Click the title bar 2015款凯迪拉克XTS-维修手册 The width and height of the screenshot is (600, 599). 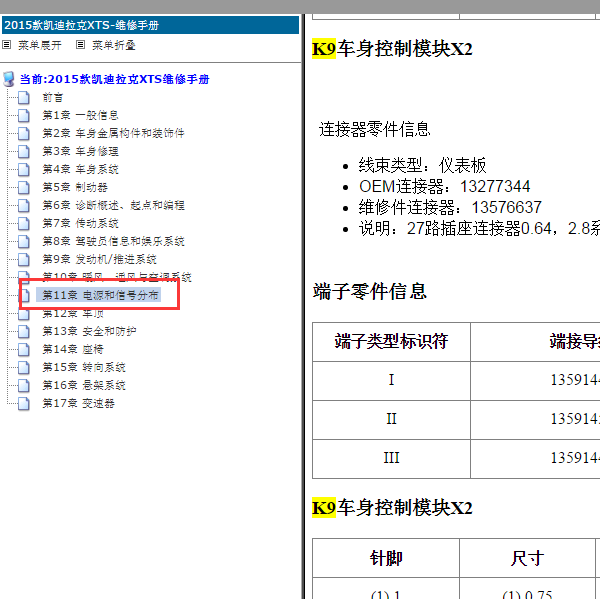tap(150, 25)
